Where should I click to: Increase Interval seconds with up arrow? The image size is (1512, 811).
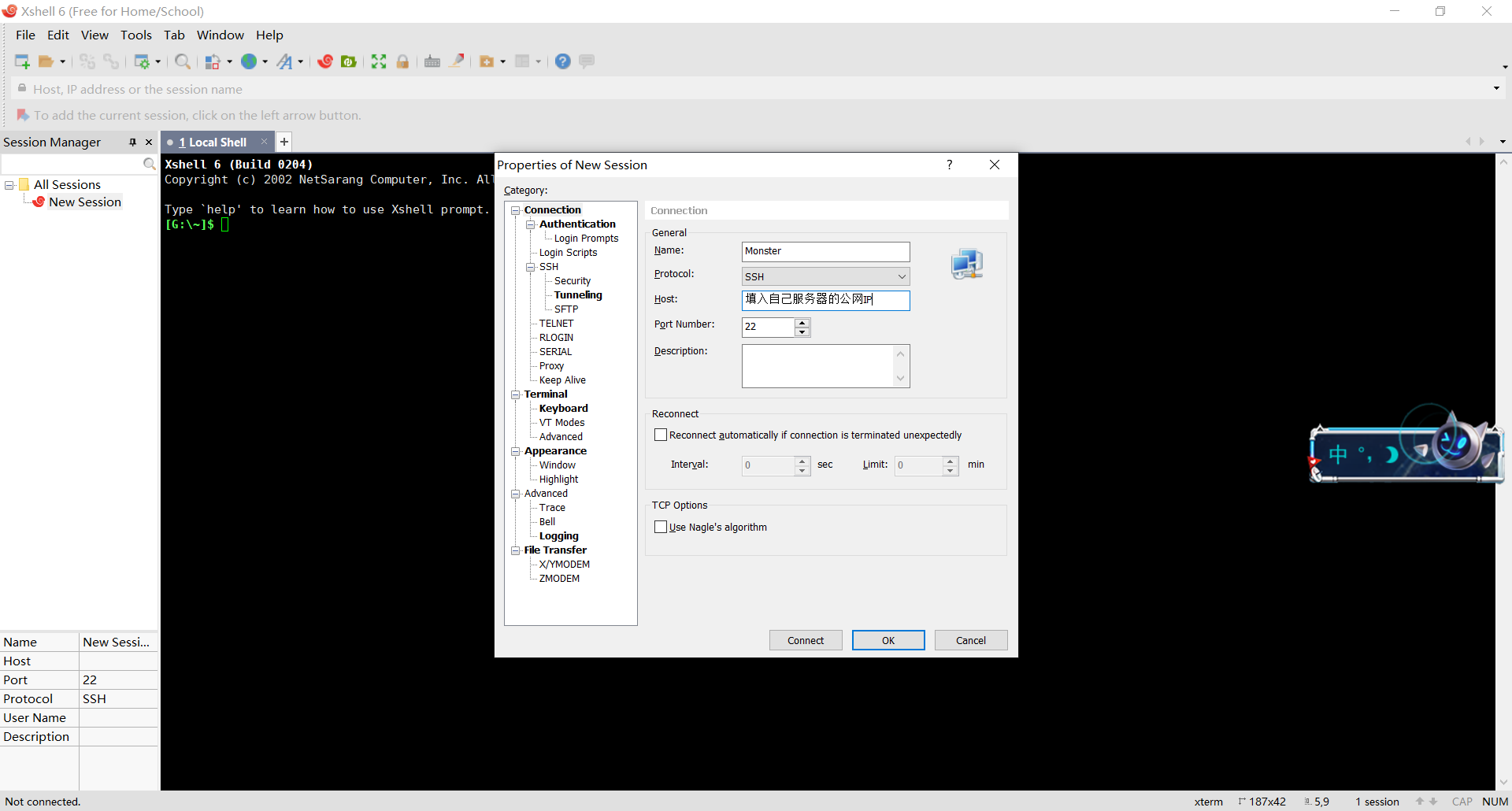click(802, 461)
